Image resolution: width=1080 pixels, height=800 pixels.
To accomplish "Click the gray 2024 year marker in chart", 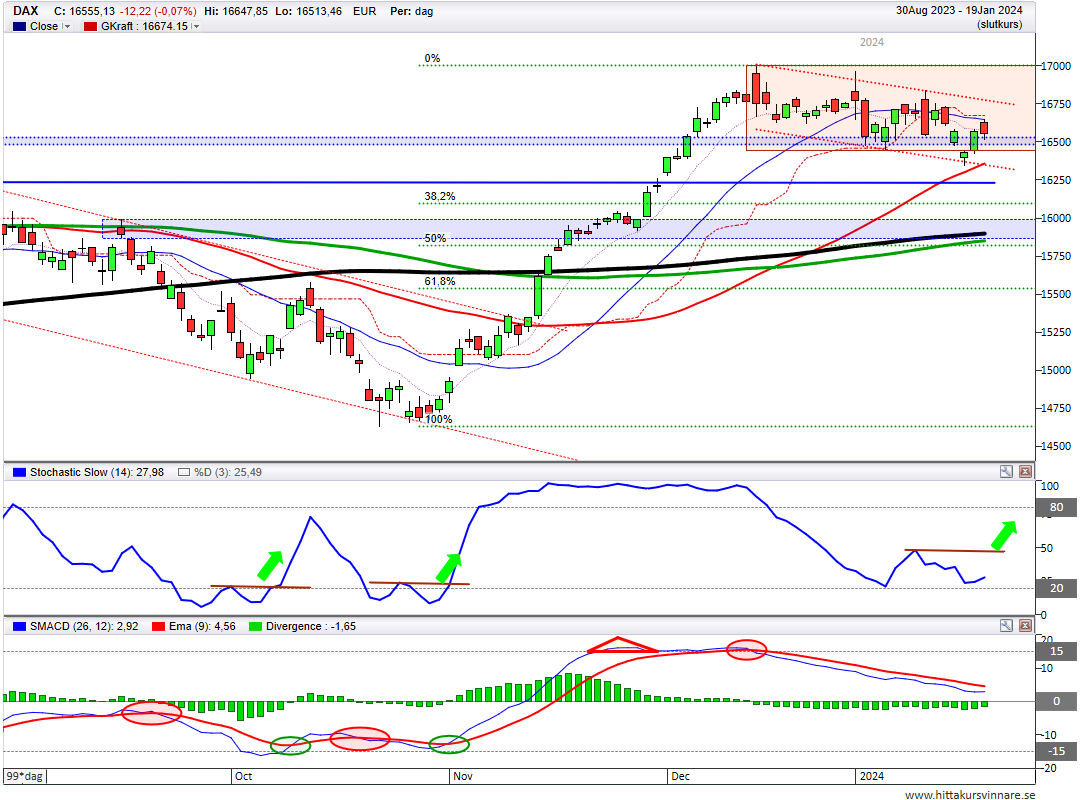I will [871, 42].
